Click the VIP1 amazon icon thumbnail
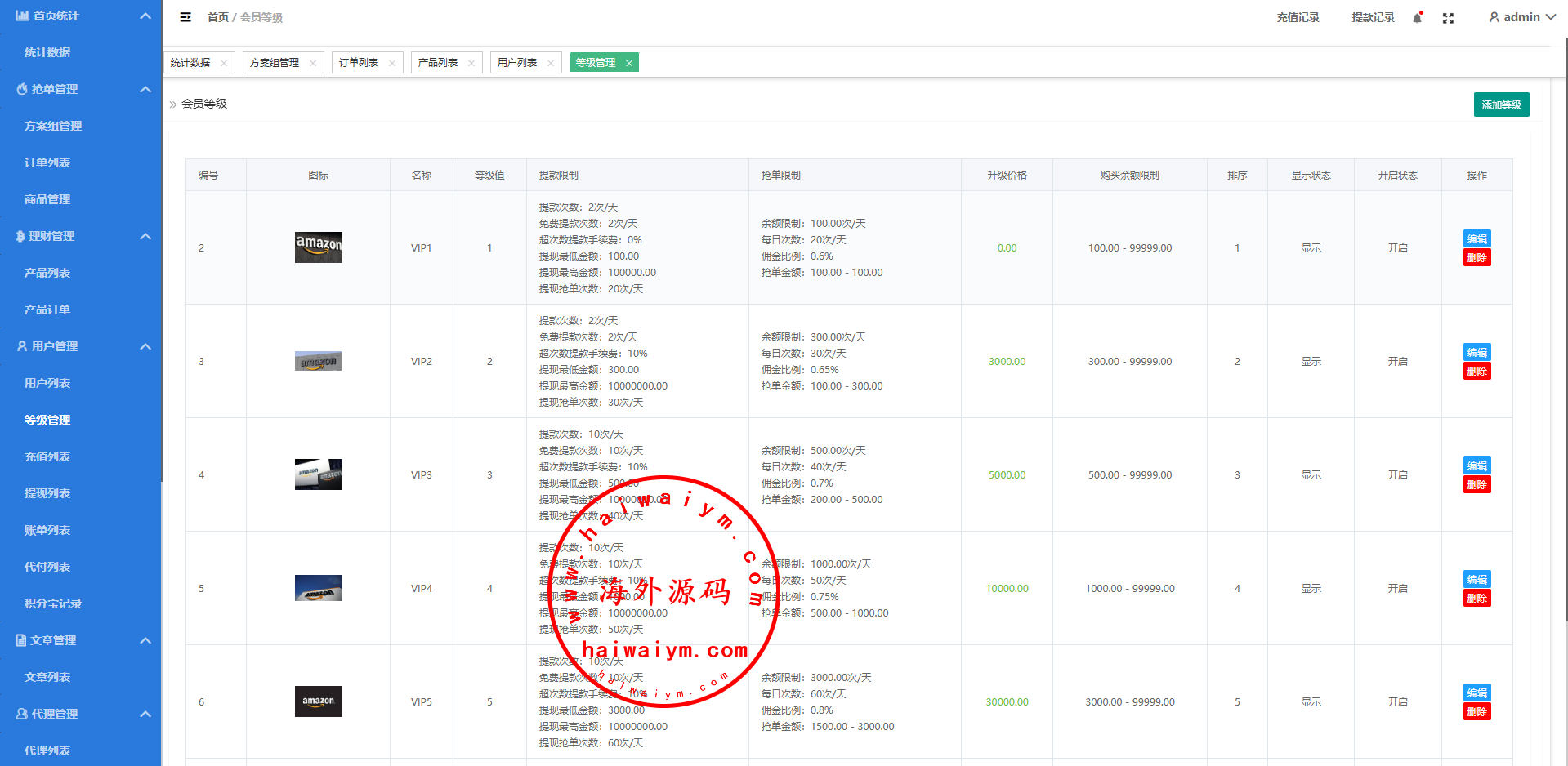Viewport: 1568px width, 766px height. (x=318, y=247)
